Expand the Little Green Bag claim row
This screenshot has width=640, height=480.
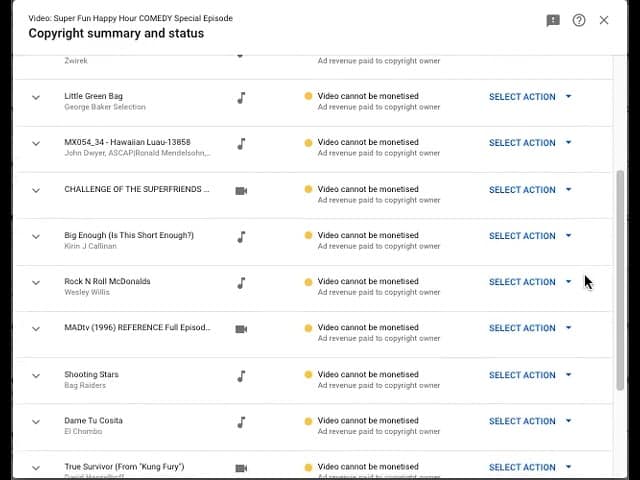[36, 98]
